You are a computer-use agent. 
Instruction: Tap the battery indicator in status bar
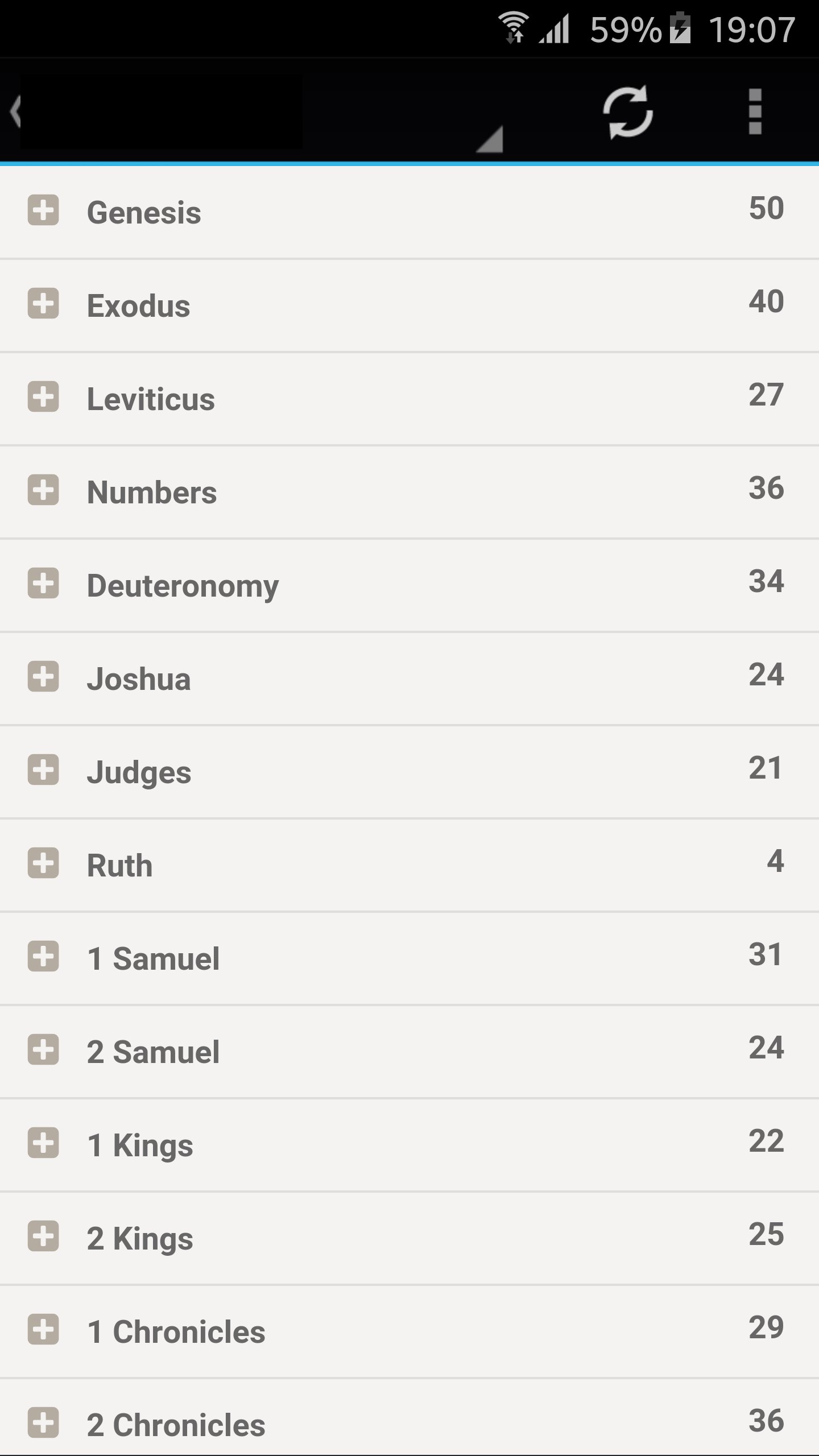(680, 30)
